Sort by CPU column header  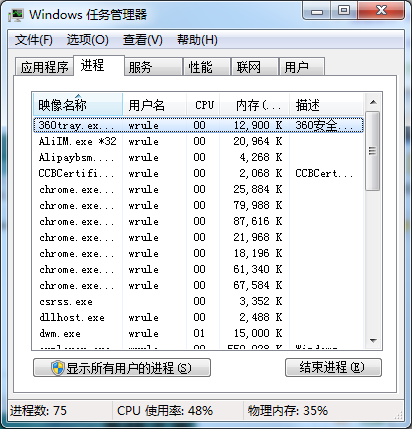point(203,105)
